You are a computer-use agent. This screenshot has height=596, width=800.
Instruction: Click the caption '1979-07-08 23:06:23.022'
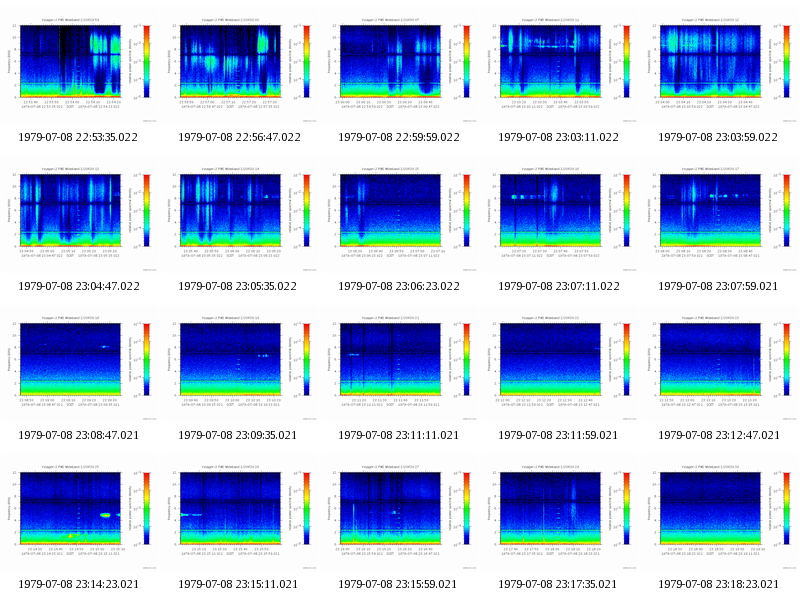point(399,286)
